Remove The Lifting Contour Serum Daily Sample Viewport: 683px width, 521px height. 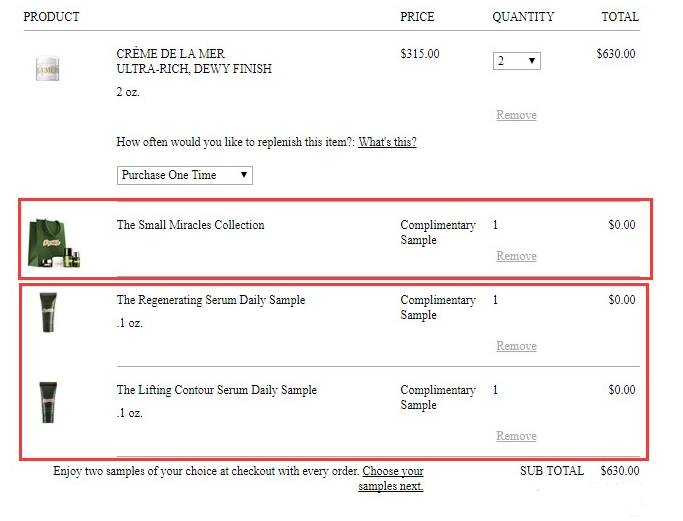tap(516, 436)
